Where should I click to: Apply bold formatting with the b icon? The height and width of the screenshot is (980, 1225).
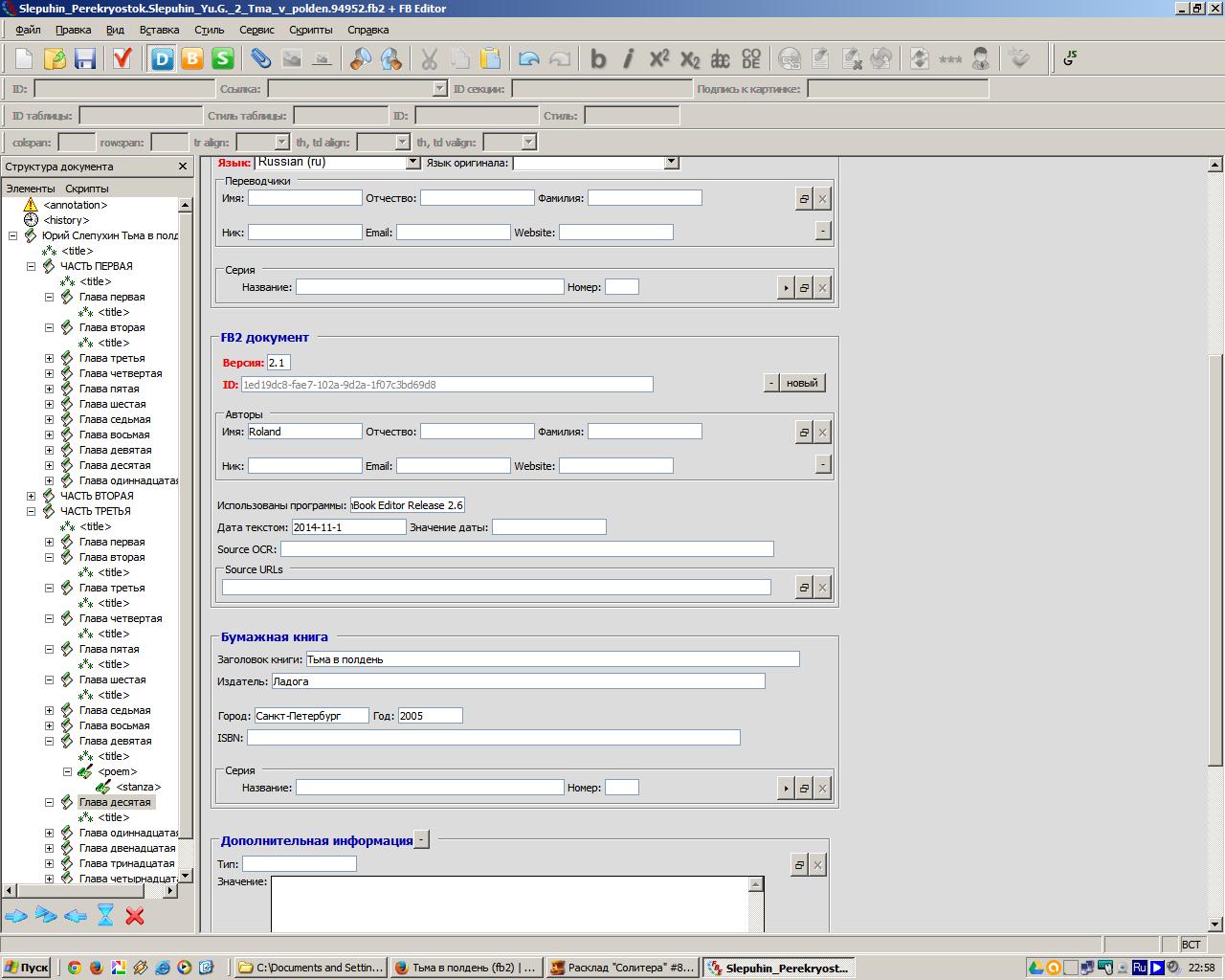pos(598,59)
